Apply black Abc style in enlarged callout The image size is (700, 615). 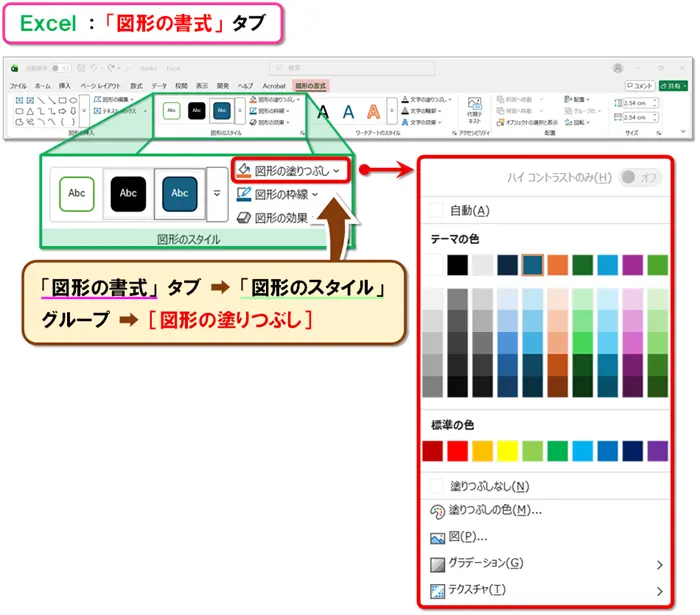click(x=128, y=194)
